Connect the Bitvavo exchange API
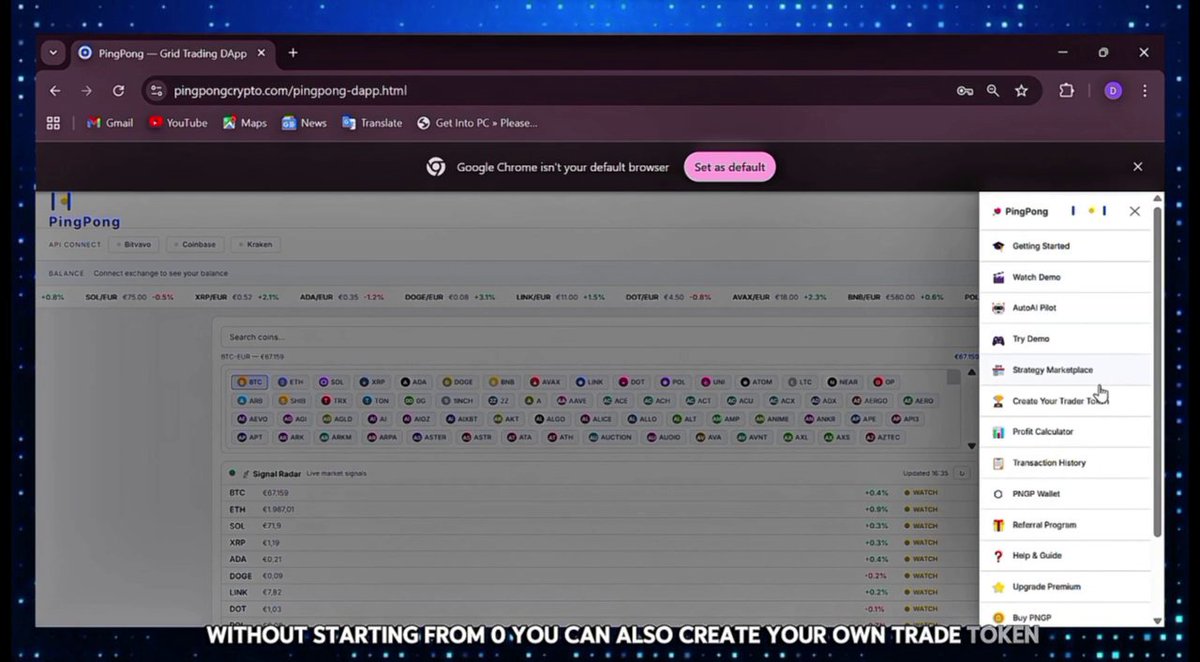The image size is (1200, 662). tap(135, 244)
